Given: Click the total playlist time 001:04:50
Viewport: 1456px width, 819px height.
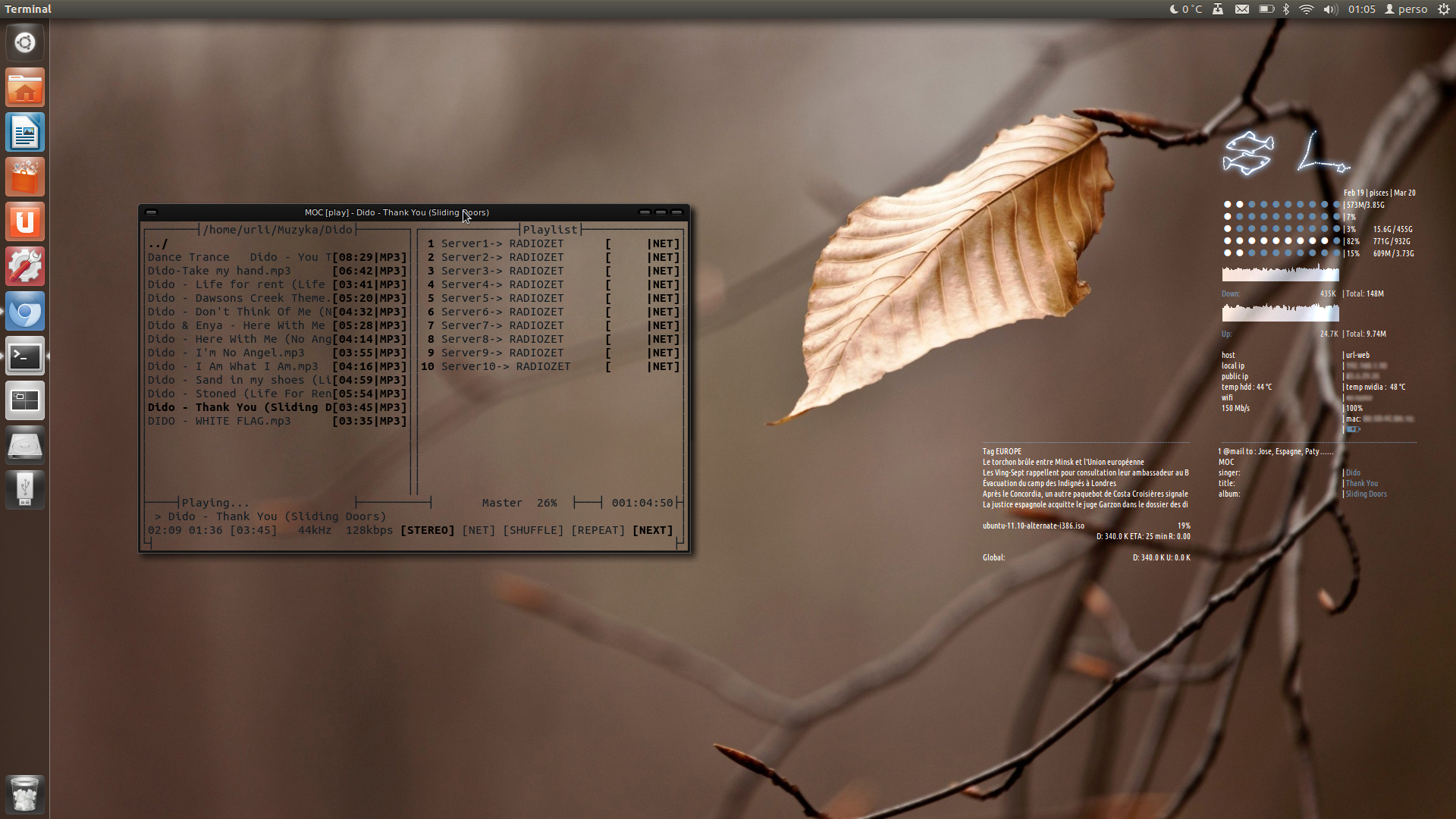Looking at the screenshot, I should point(642,503).
